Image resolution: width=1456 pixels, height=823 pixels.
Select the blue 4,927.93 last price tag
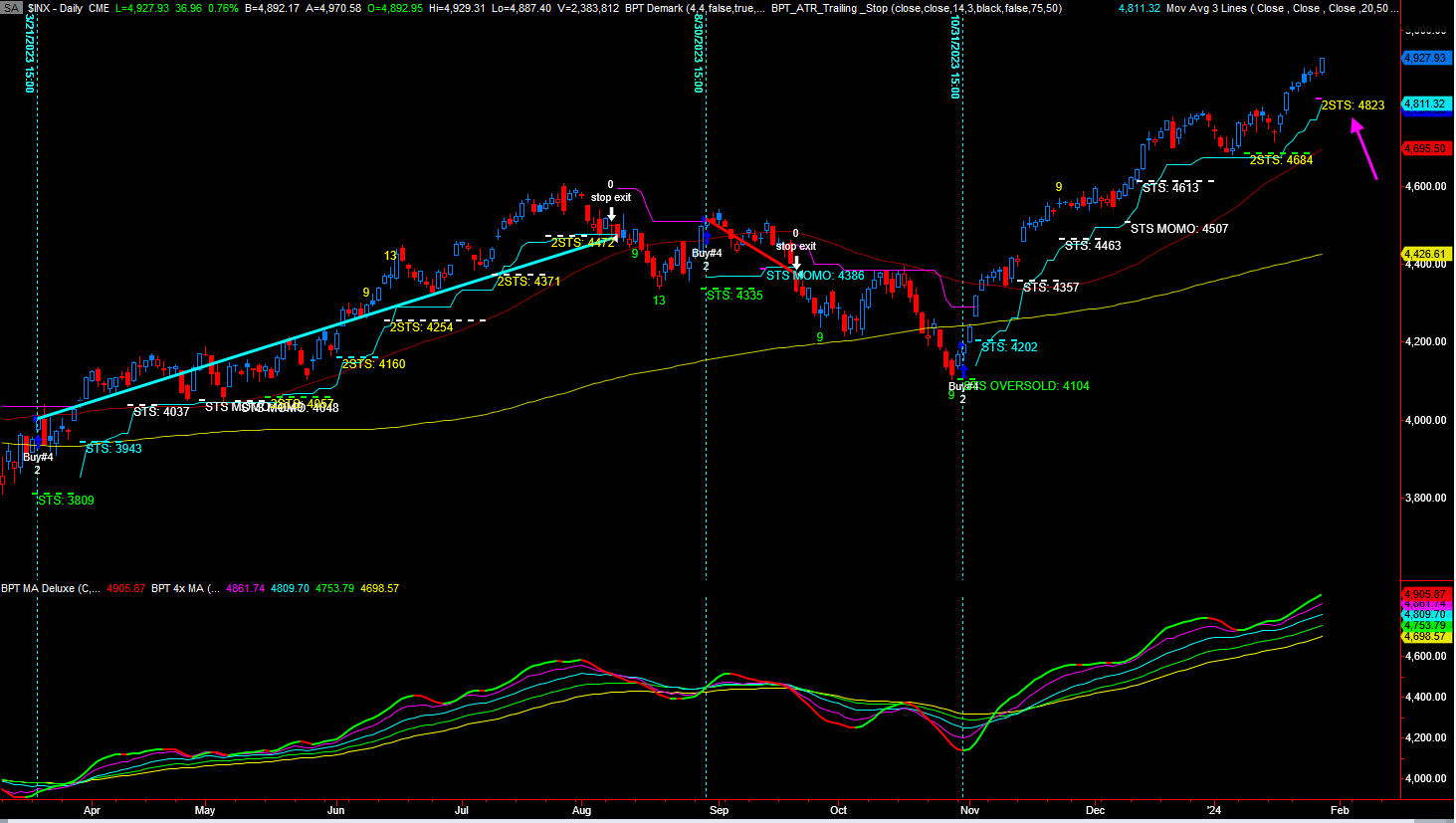[x=1424, y=58]
